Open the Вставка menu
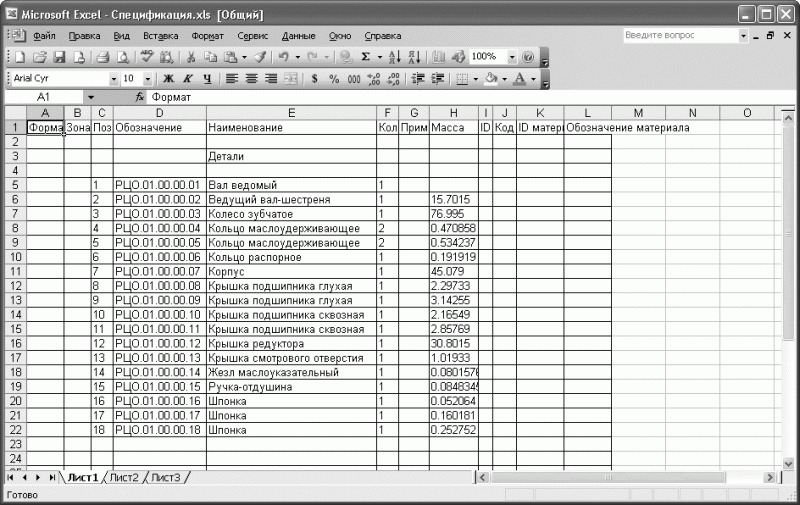The image size is (800, 505). 161,36
